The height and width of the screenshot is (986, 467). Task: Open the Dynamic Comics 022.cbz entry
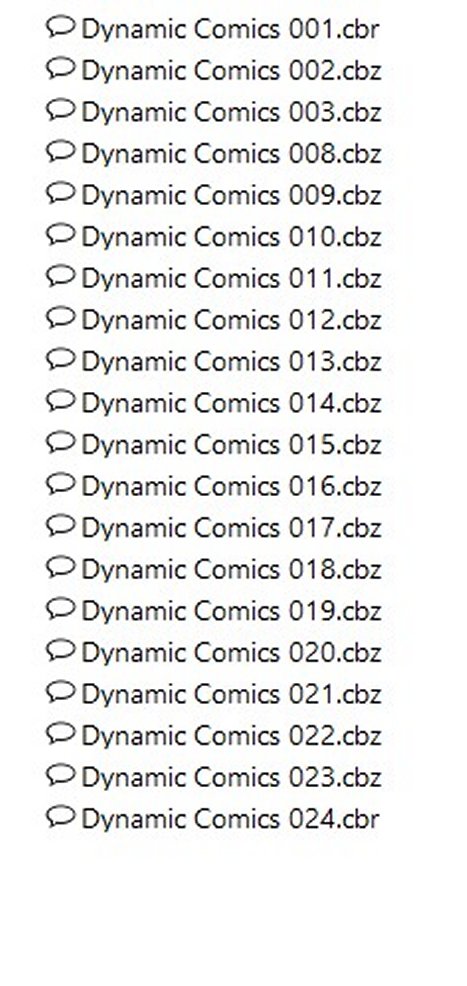click(x=231, y=736)
